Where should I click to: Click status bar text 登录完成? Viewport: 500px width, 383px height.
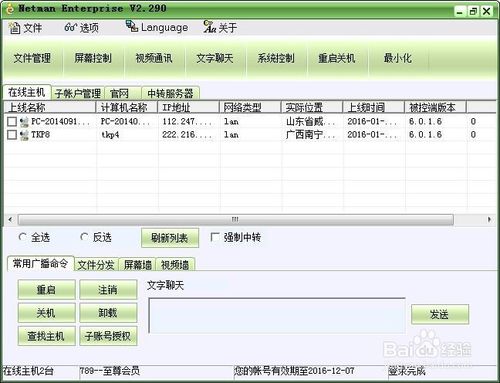(x=407, y=371)
